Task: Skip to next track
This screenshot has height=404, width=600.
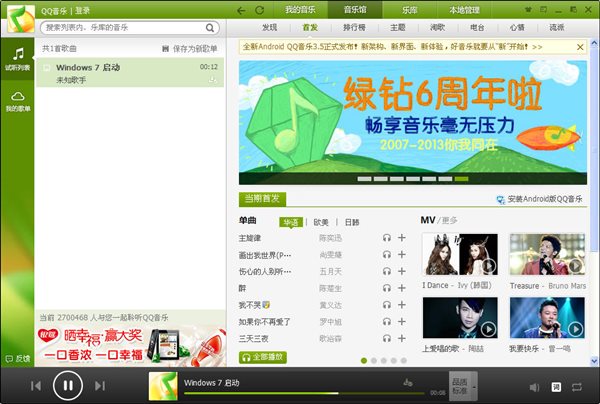Action: (99, 386)
